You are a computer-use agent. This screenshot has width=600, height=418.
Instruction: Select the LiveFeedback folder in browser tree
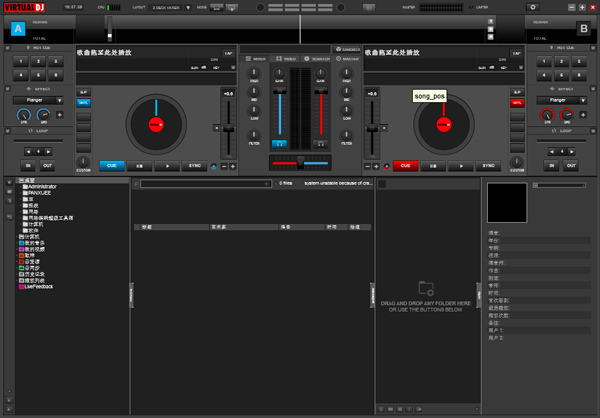point(37,287)
